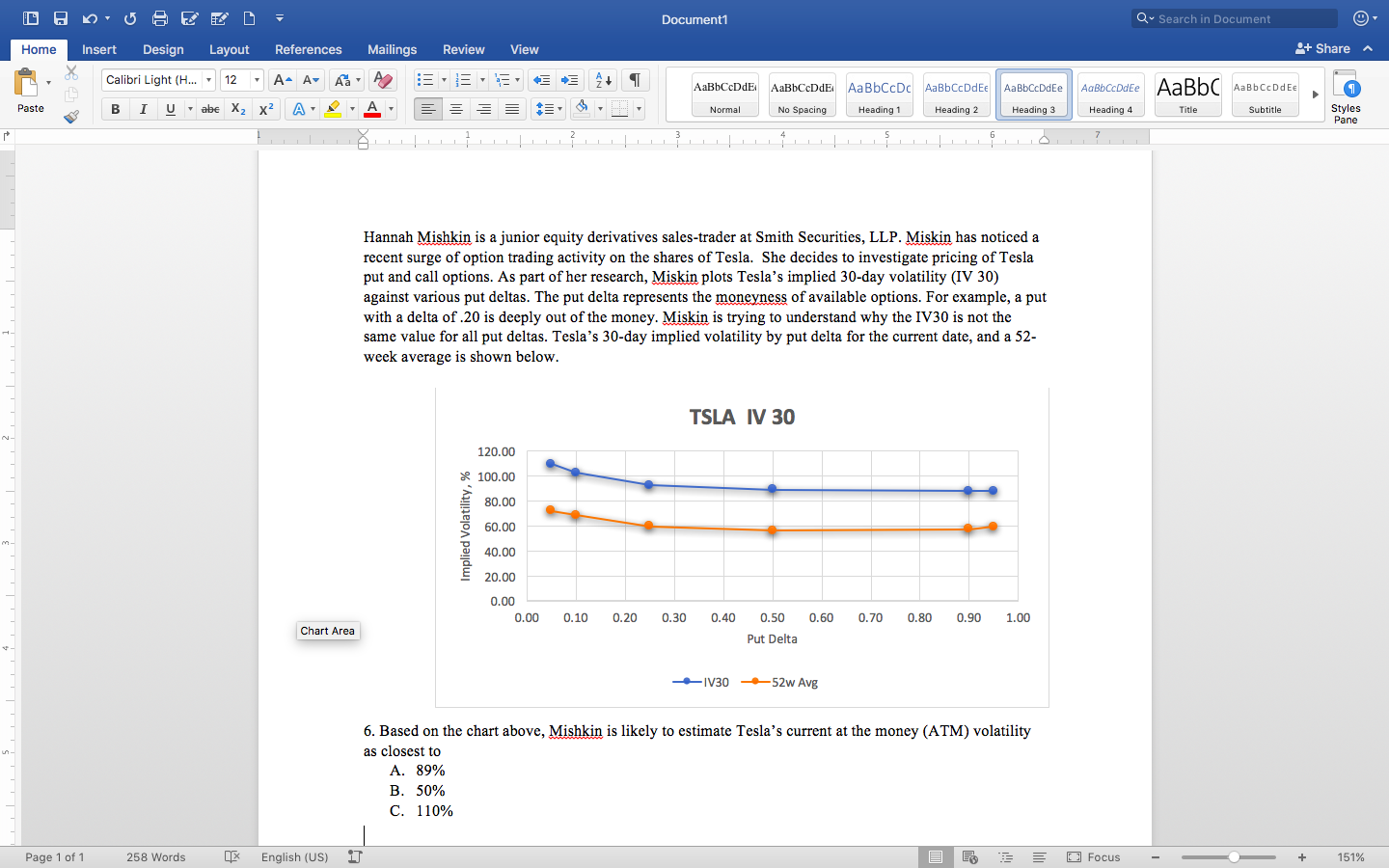1389x868 pixels.
Task: Click the Paste clipboard icon
Action: [26, 82]
